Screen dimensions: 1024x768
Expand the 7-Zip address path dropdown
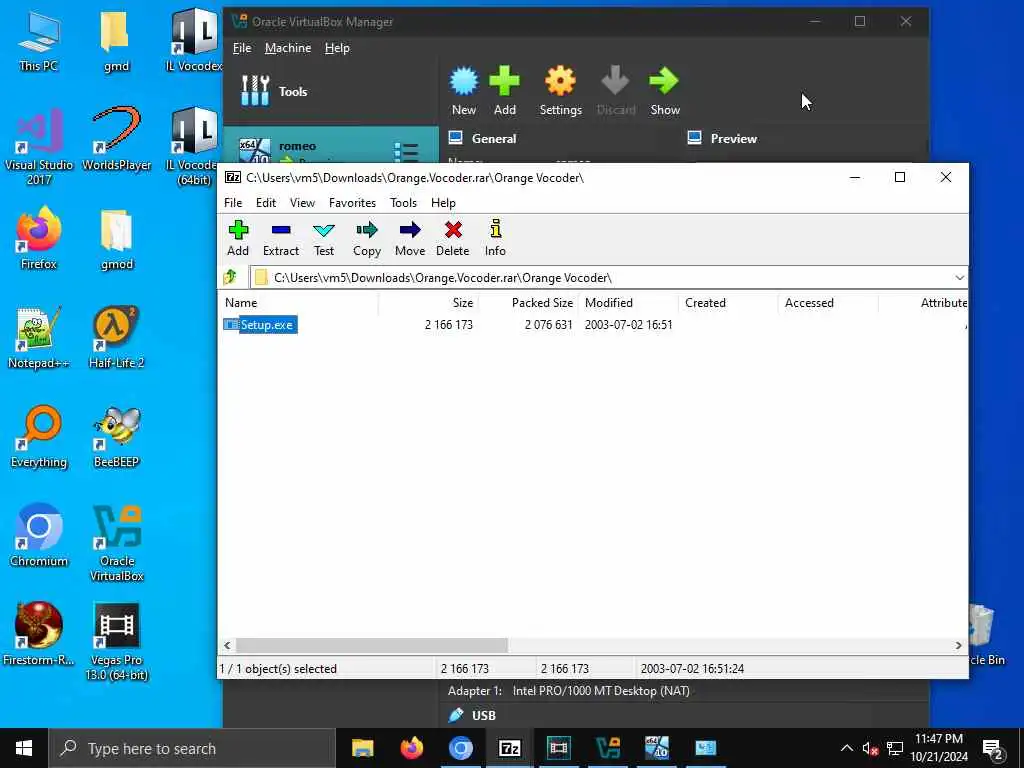pos(959,278)
